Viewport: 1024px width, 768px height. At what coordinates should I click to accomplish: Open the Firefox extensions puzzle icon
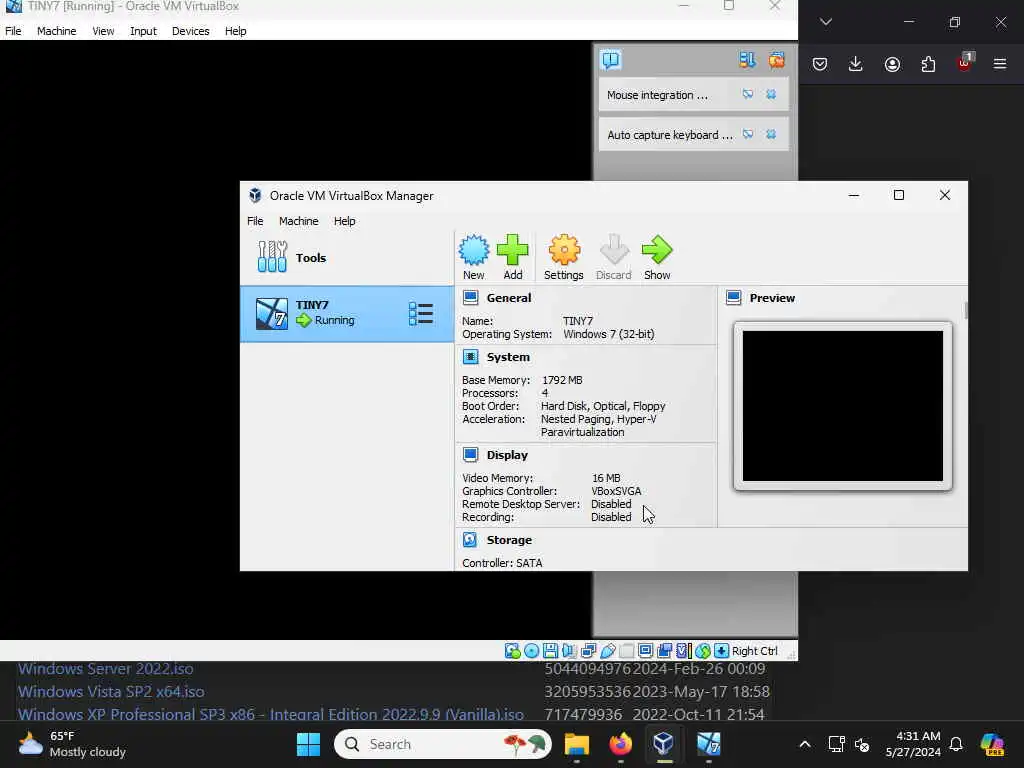click(x=928, y=63)
